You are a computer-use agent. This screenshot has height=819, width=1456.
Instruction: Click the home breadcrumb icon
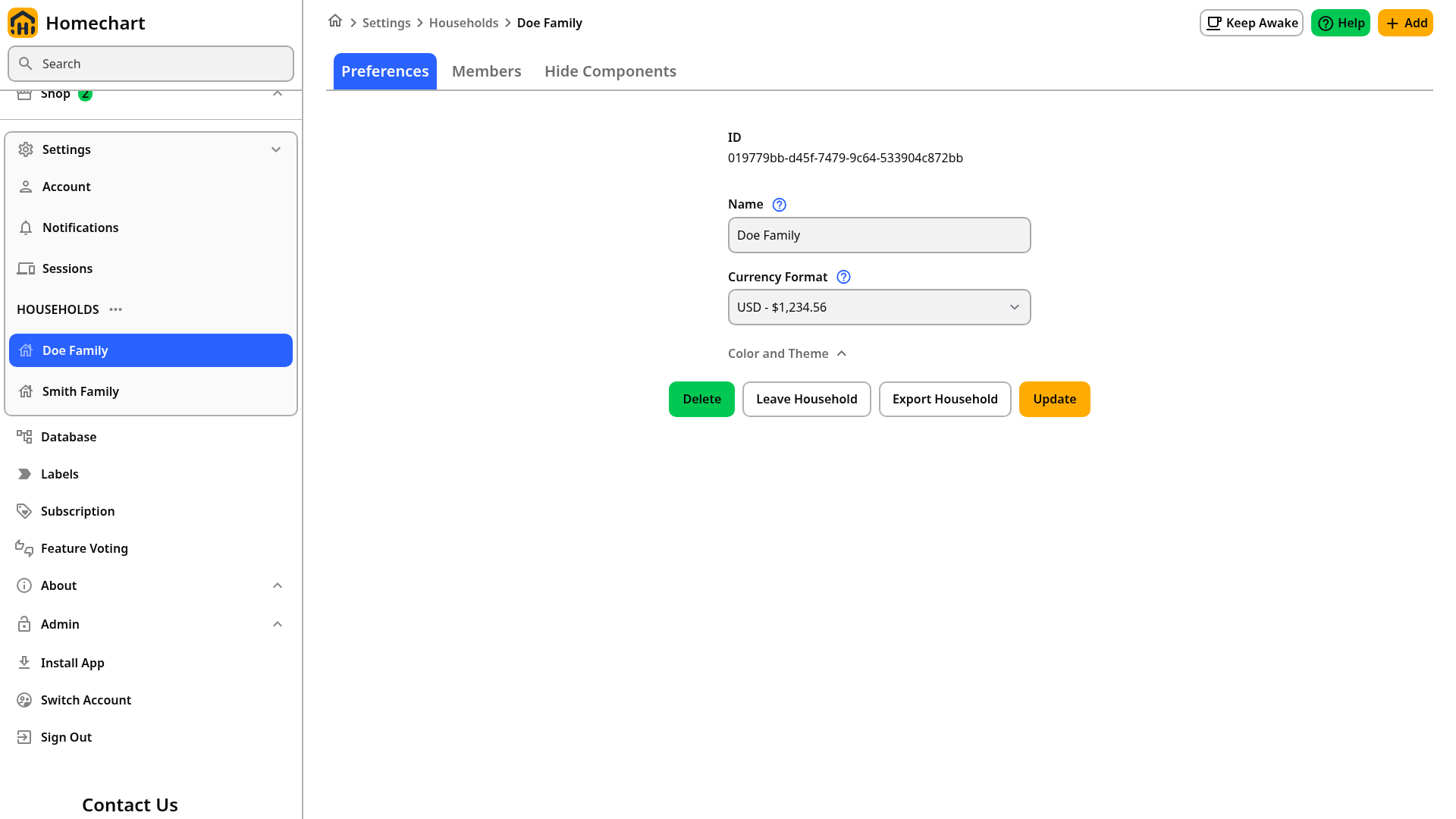(335, 21)
